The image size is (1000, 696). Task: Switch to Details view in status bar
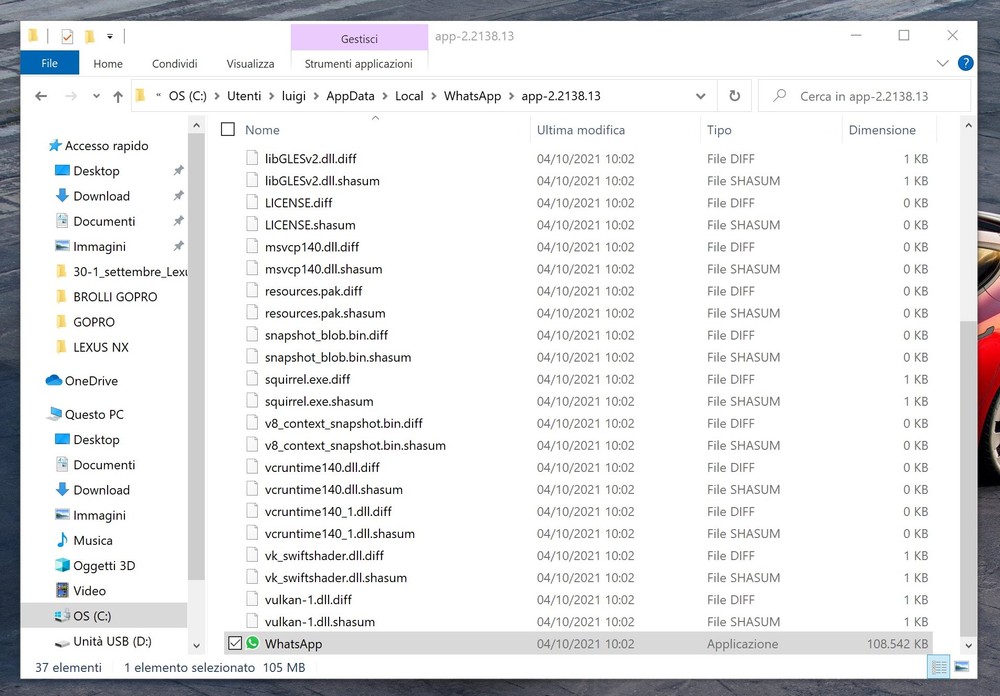click(x=939, y=667)
